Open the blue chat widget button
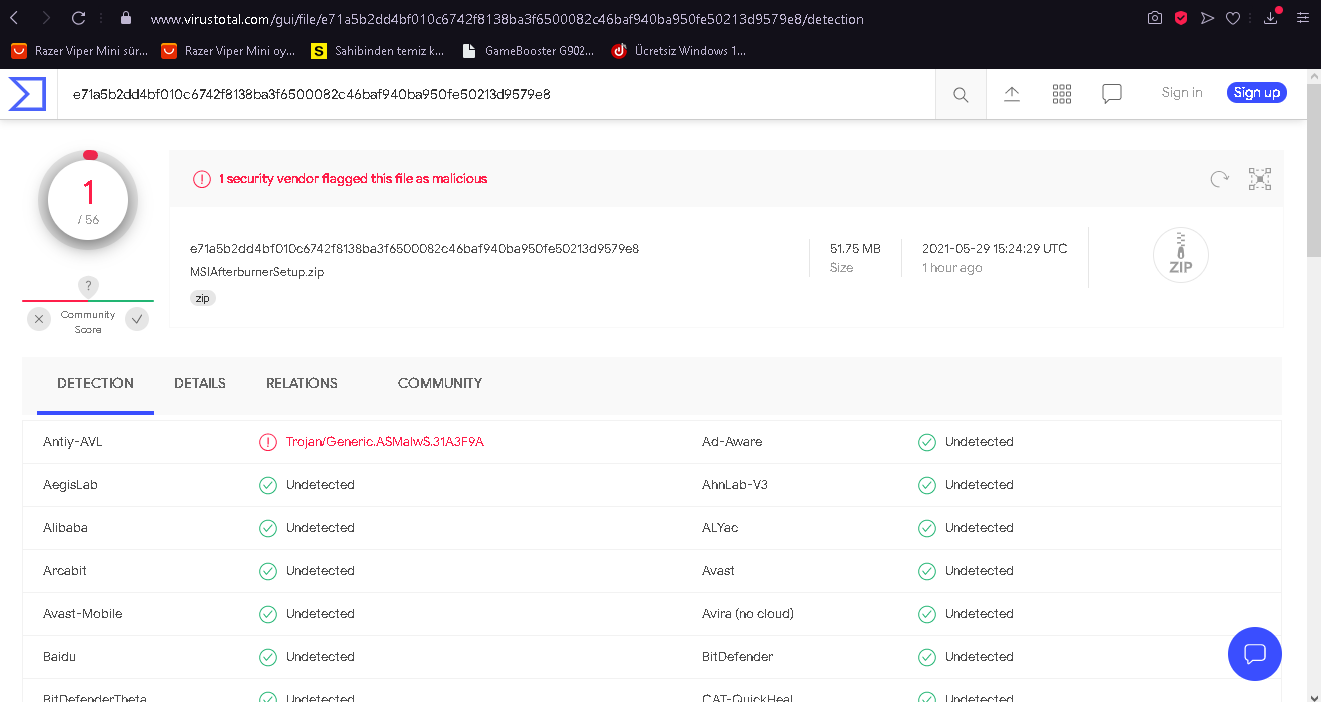1321x702 pixels. (1255, 654)
